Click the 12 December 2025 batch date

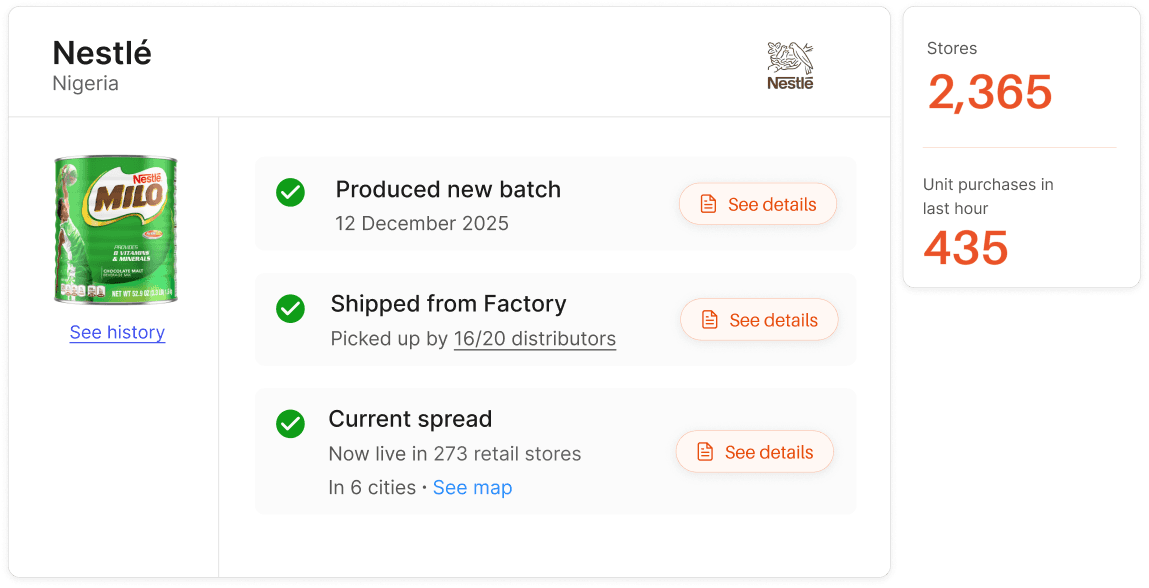[422, 223]
